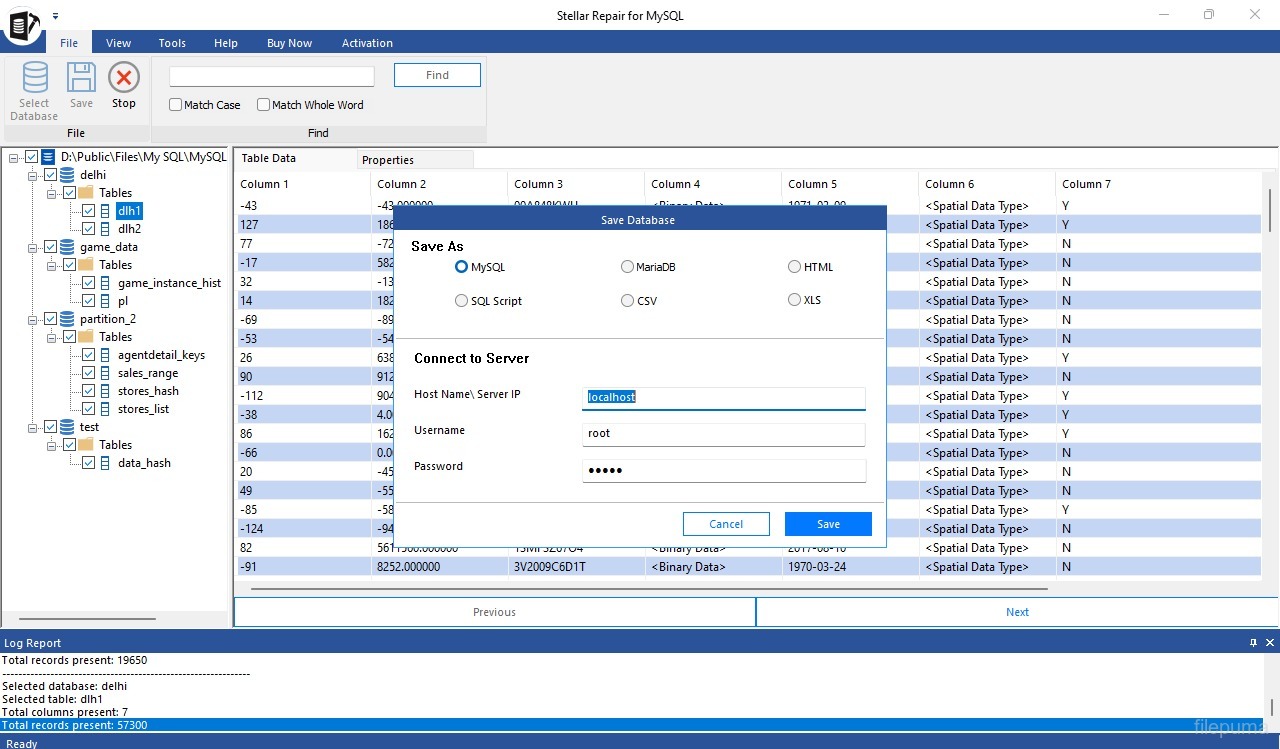Viewport: 1280px width, 749px height.
Task: Pin the Log Report panel
Action: (1253, 643)
